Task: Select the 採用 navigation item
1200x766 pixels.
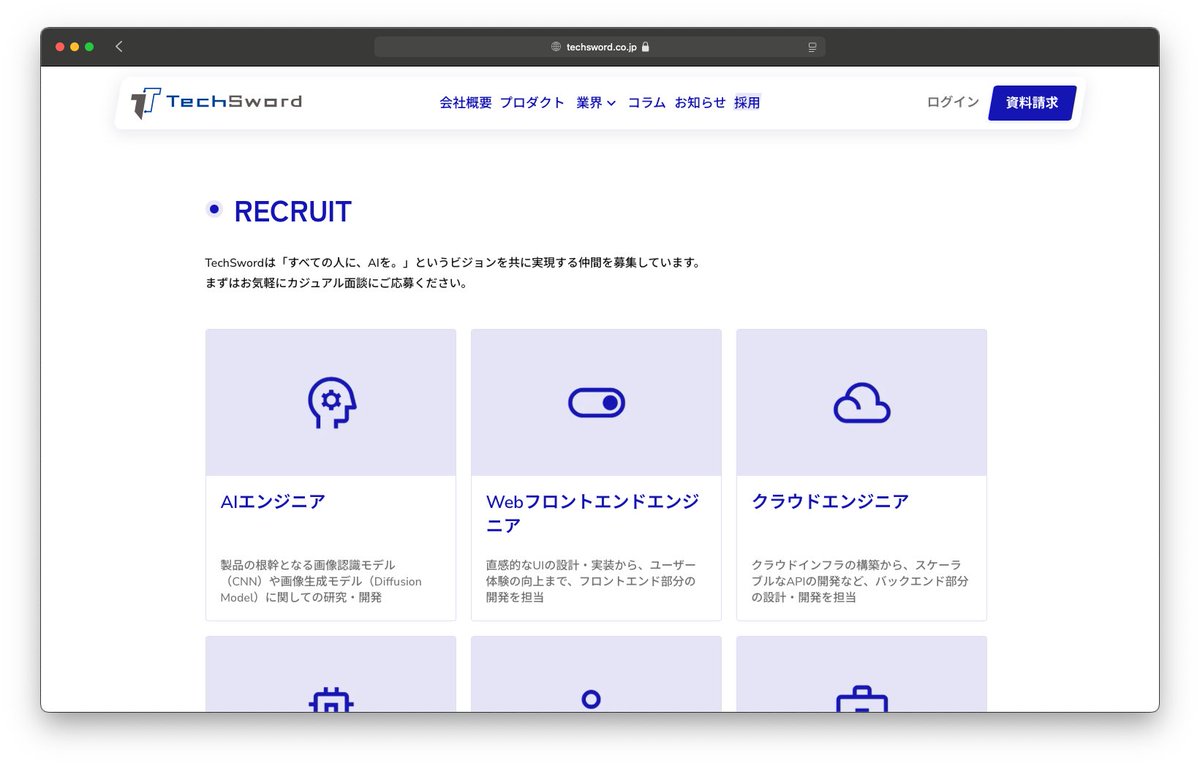Action: coord(747,102)
